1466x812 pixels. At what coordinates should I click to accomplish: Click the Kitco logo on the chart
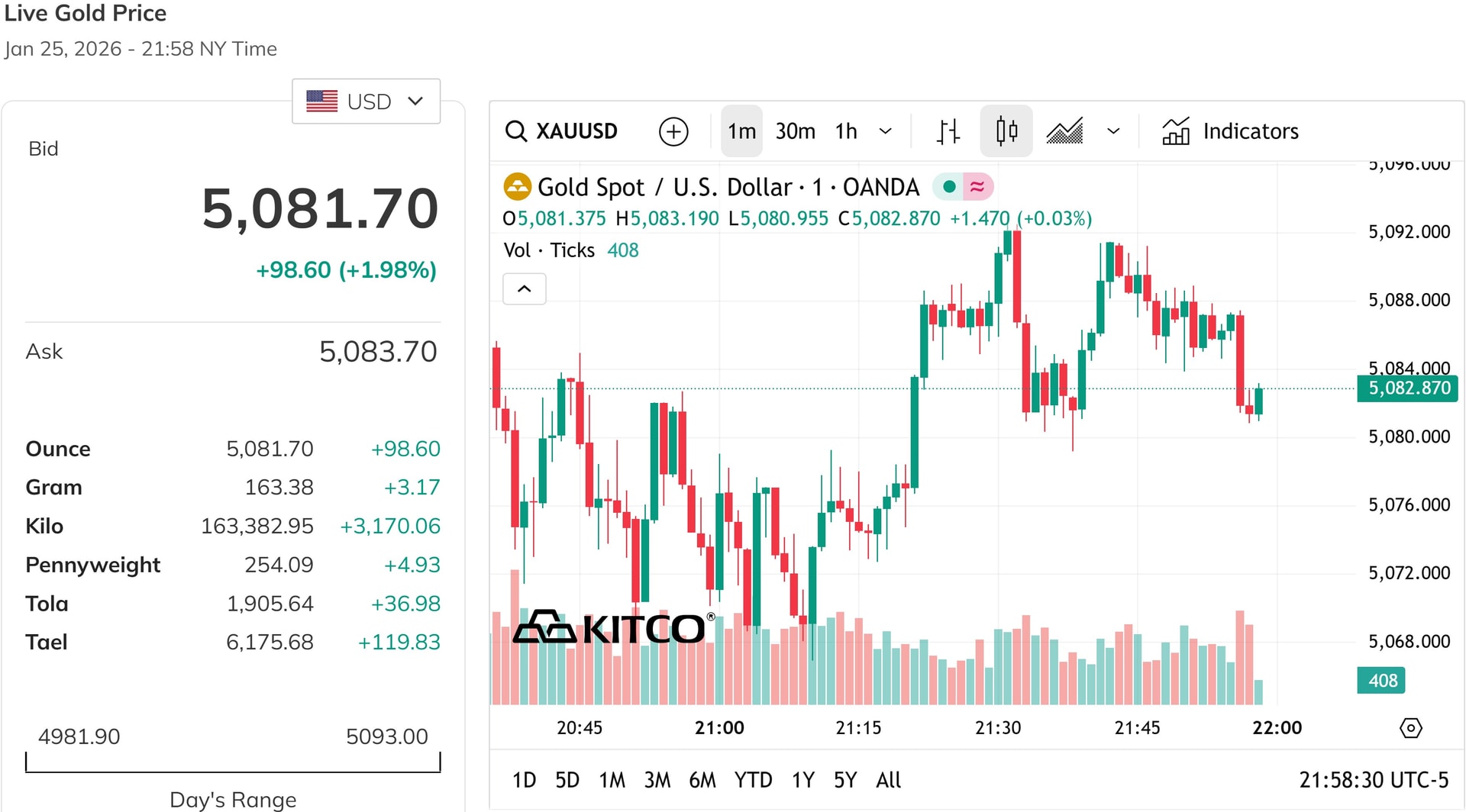[x=611, y=627]
